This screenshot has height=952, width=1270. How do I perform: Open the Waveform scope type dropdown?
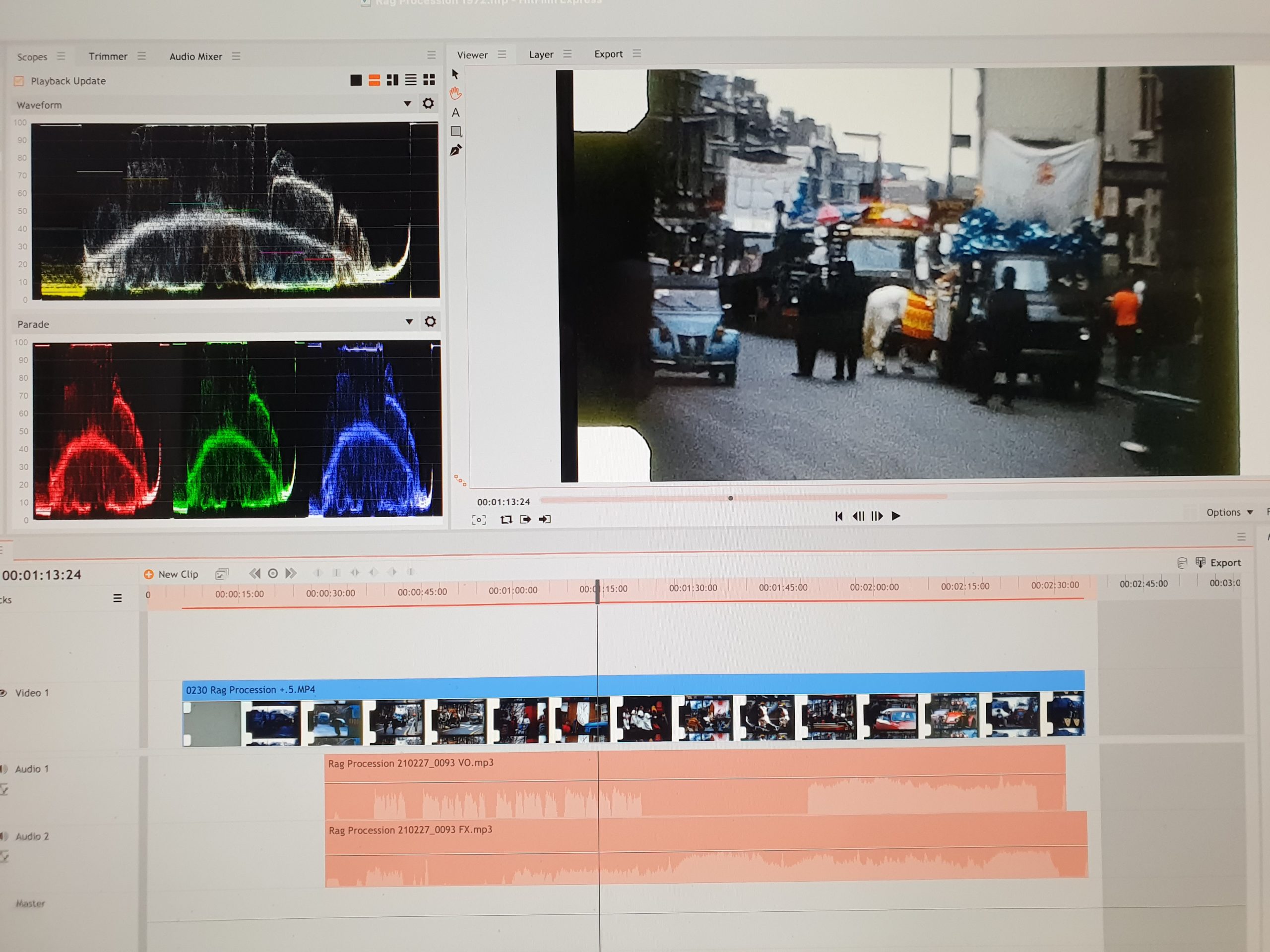(407, 104)
